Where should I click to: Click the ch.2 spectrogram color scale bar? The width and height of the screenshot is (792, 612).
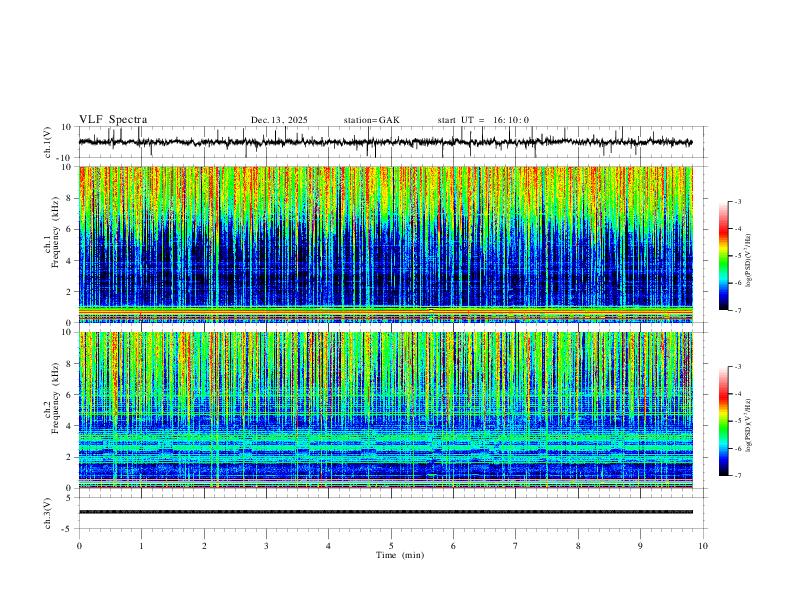coord(724,421)
